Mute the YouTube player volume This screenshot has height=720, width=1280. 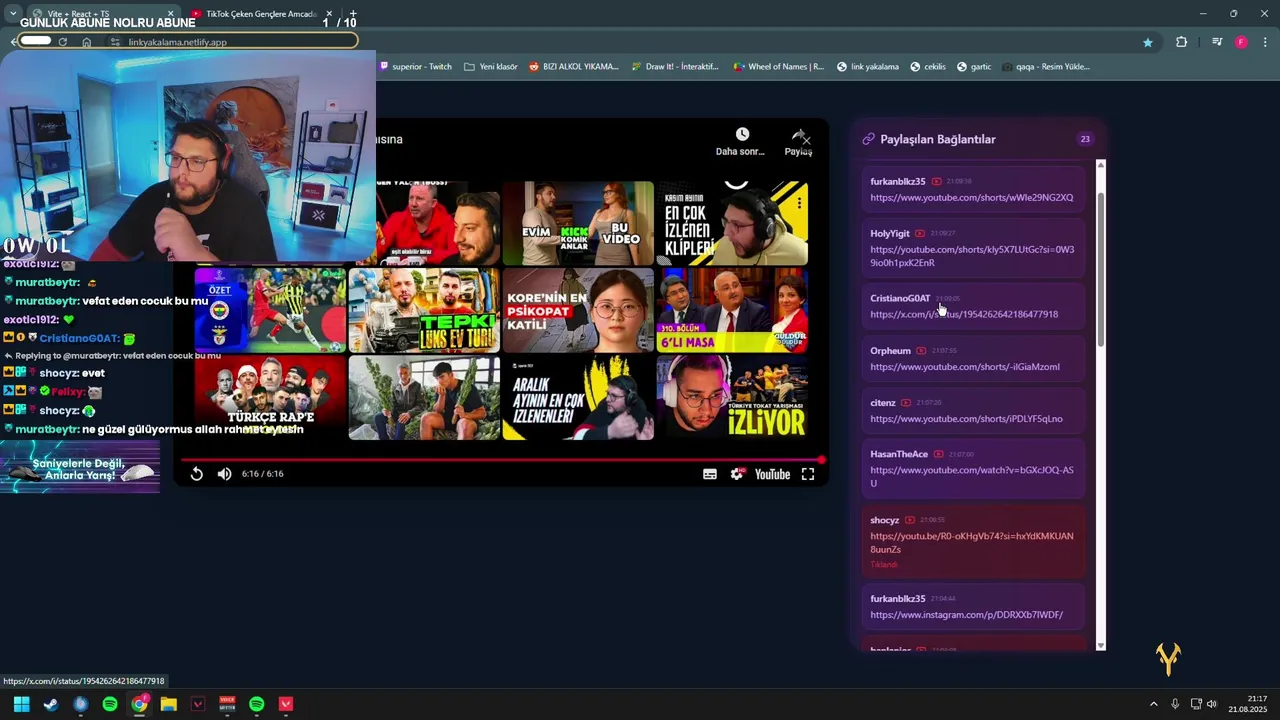tap(225, 474)
